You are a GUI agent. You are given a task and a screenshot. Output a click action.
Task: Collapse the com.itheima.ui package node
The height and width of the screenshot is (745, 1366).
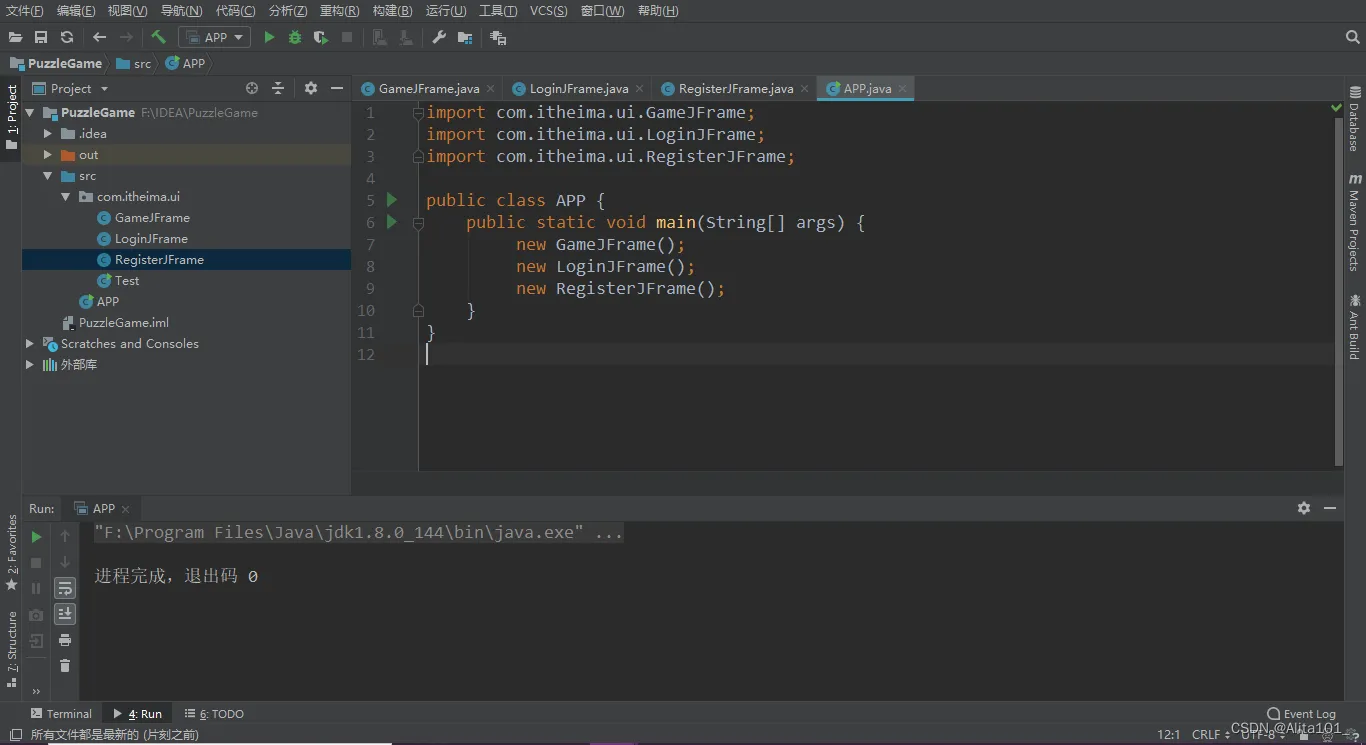click(x=65, y=197)
